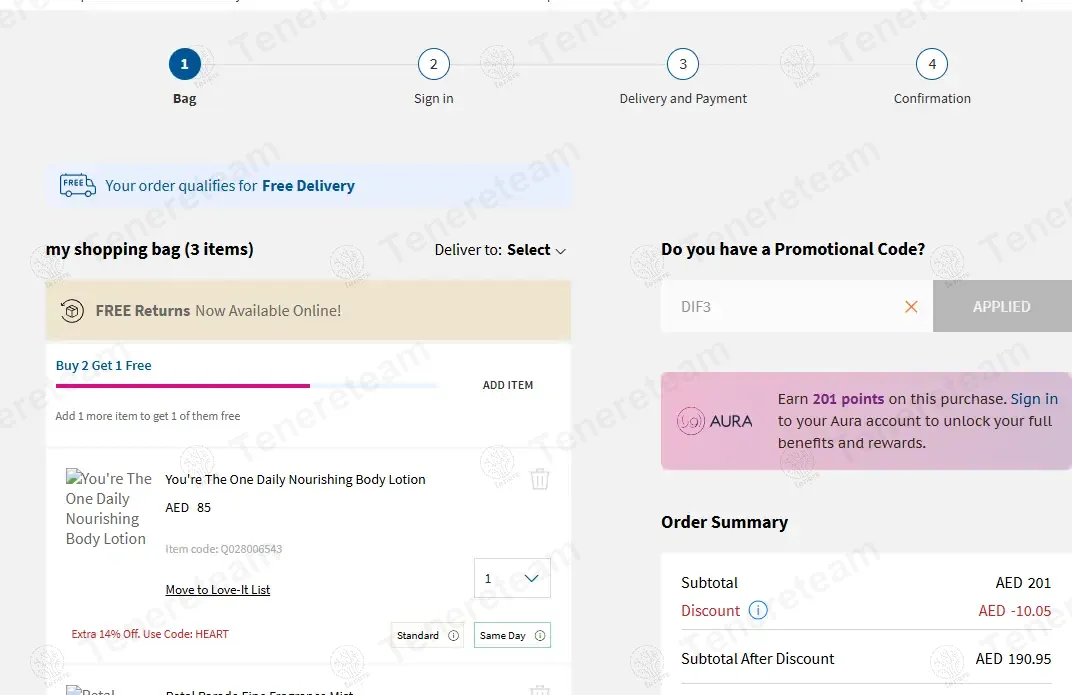Expand the Deliver to Select dropdown
1072x695 pixels.
tap(500, 250)
